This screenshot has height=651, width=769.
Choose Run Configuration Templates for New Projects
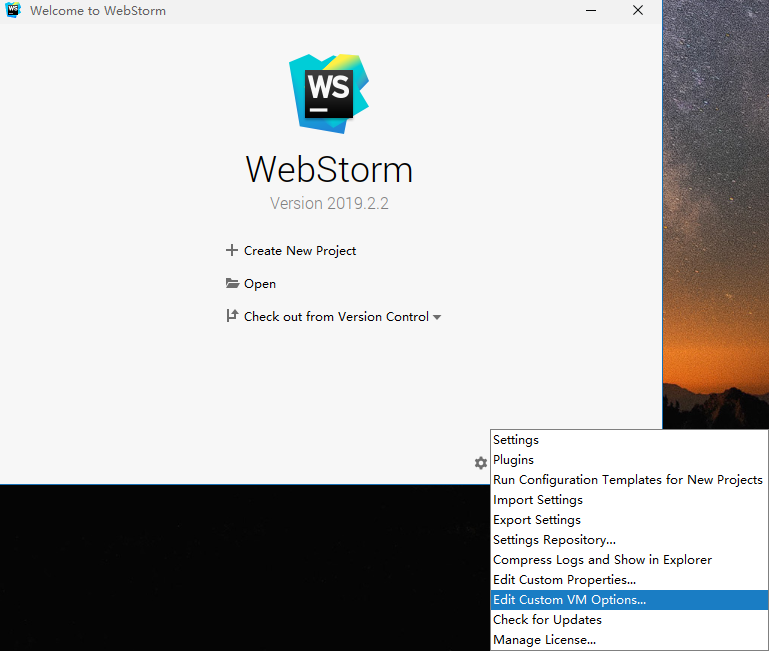click(629, 480)
